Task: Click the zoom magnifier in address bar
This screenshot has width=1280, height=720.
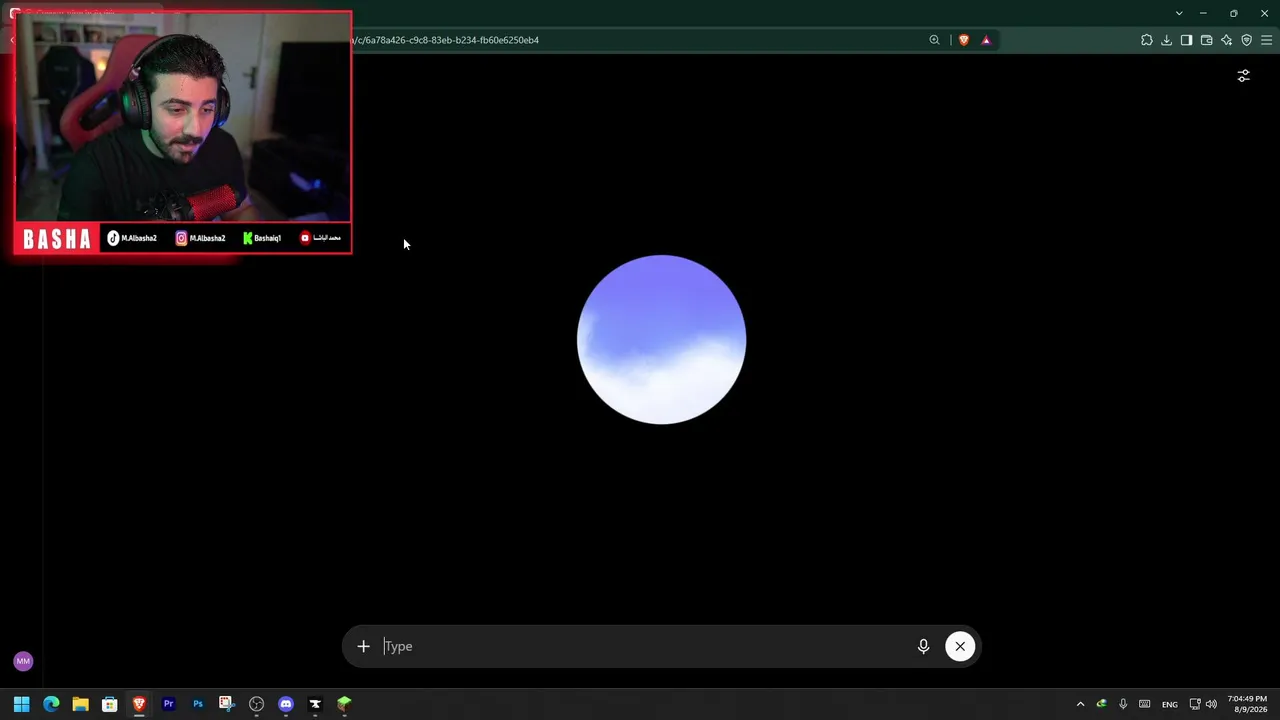Action: [934, 40]
